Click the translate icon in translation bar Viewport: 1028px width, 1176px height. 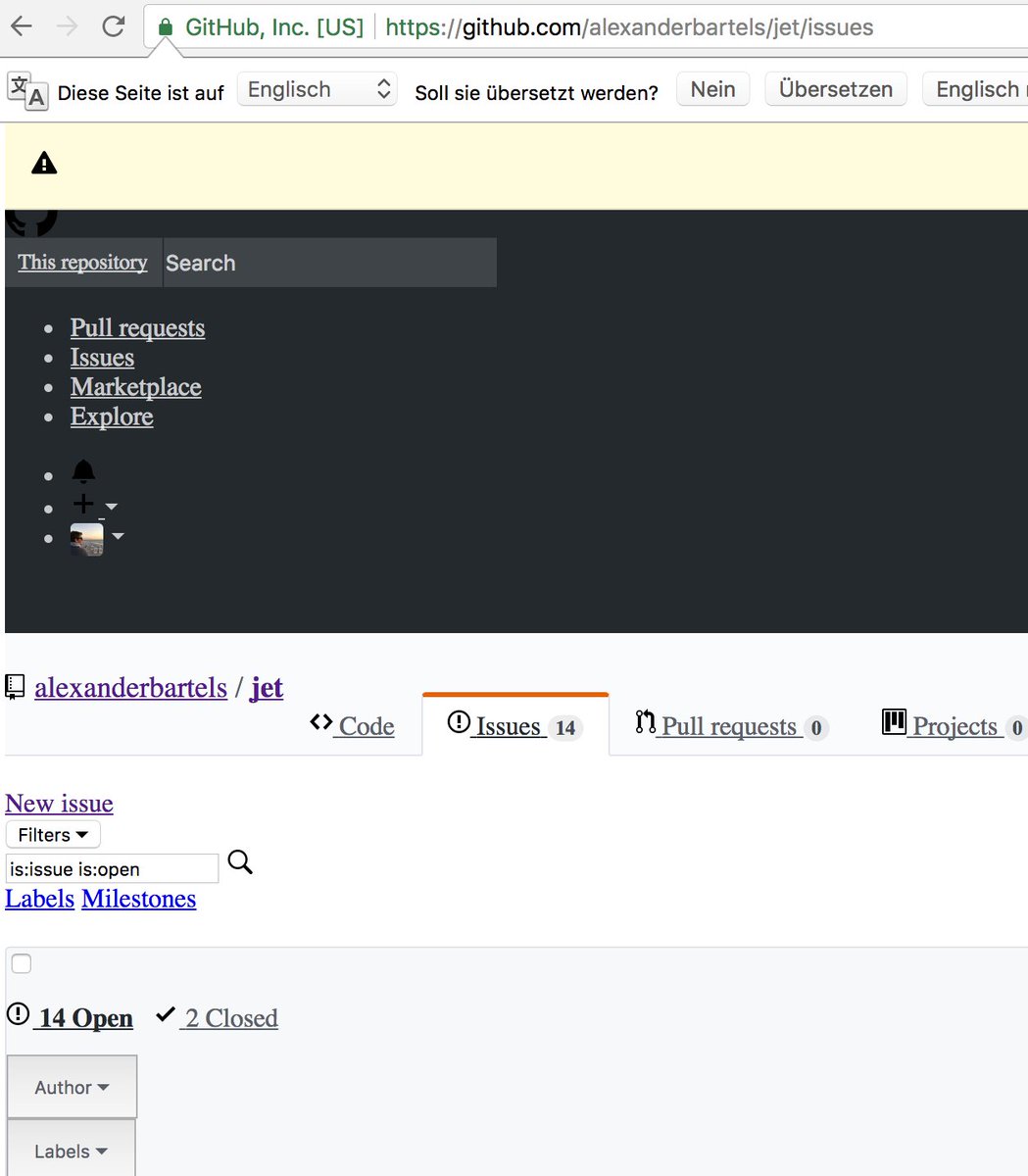(27, 90)
